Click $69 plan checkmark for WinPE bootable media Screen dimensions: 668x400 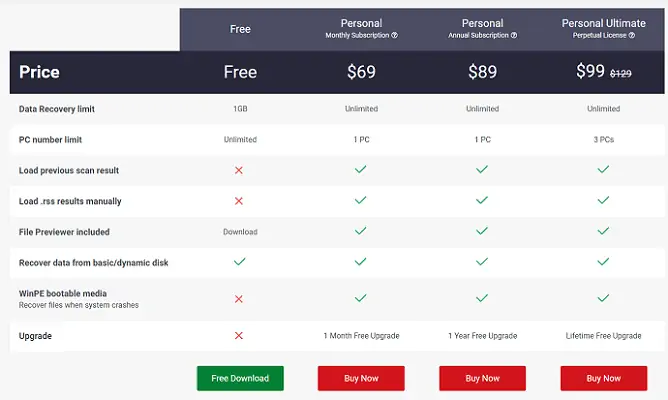click(360, 298)
